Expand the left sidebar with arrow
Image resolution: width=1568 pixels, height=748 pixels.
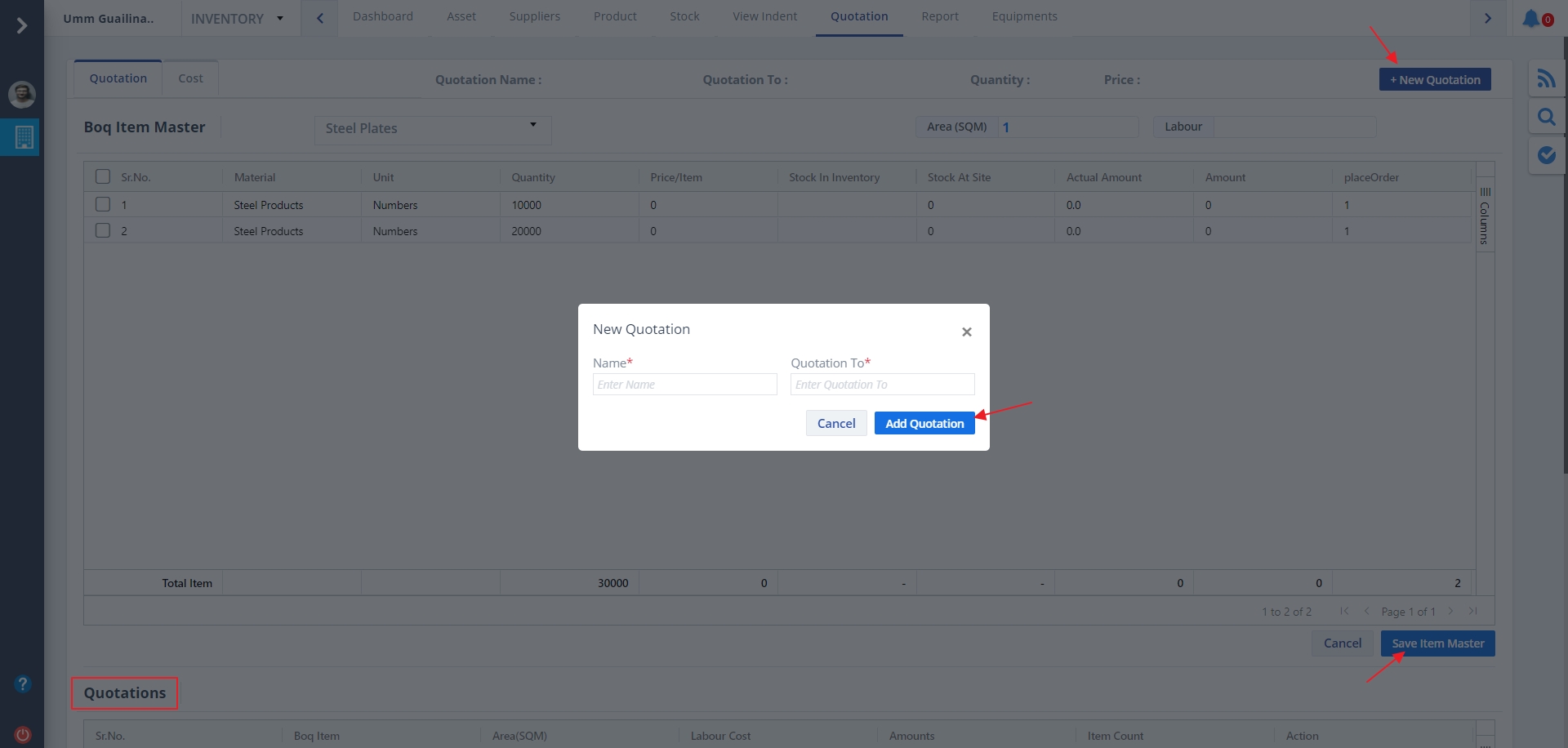coord(22,26)
